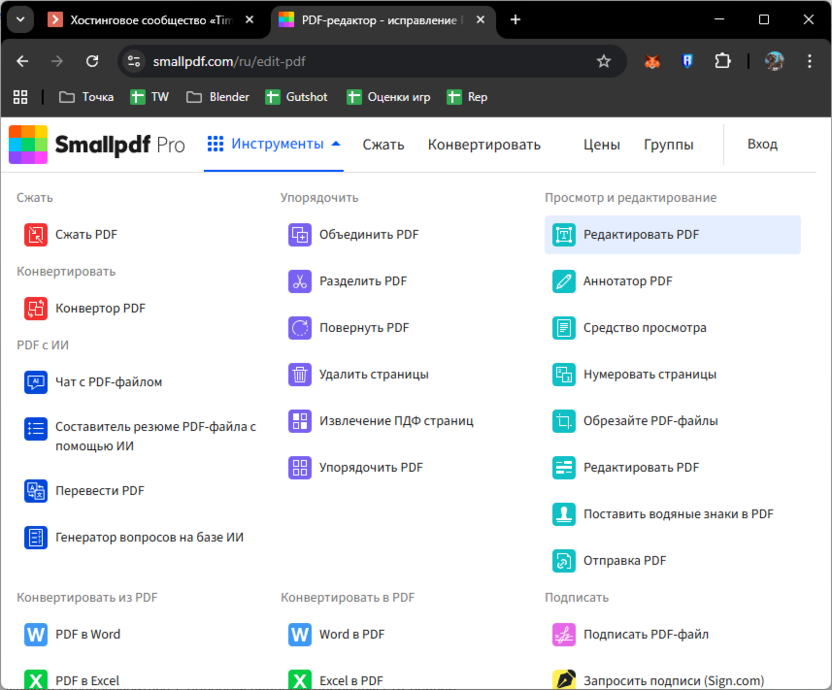Open the MetaMask fox extension icon
832x690 pixels.
pos(652,62)
